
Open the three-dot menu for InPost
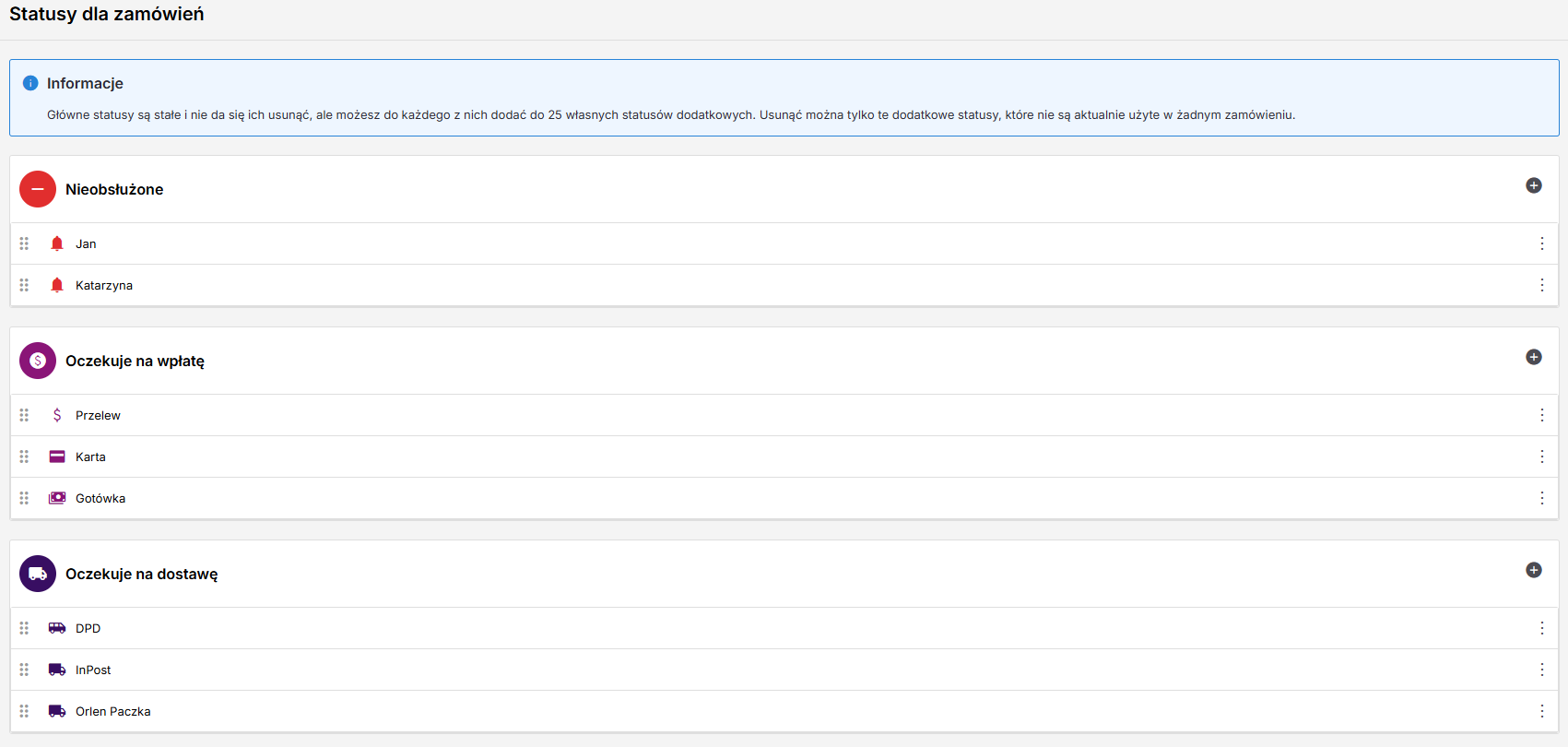[1541, 670]
